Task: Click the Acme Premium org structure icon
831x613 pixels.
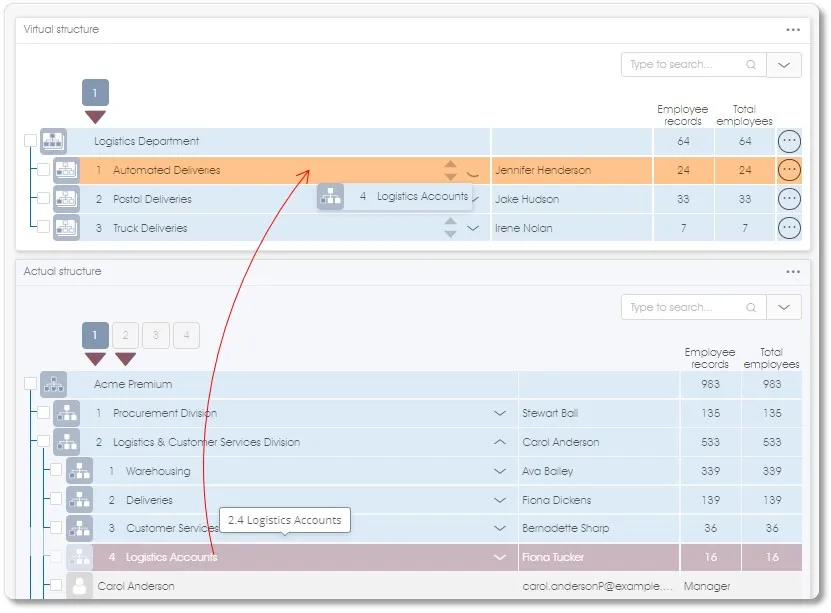Action: point(53,384)
